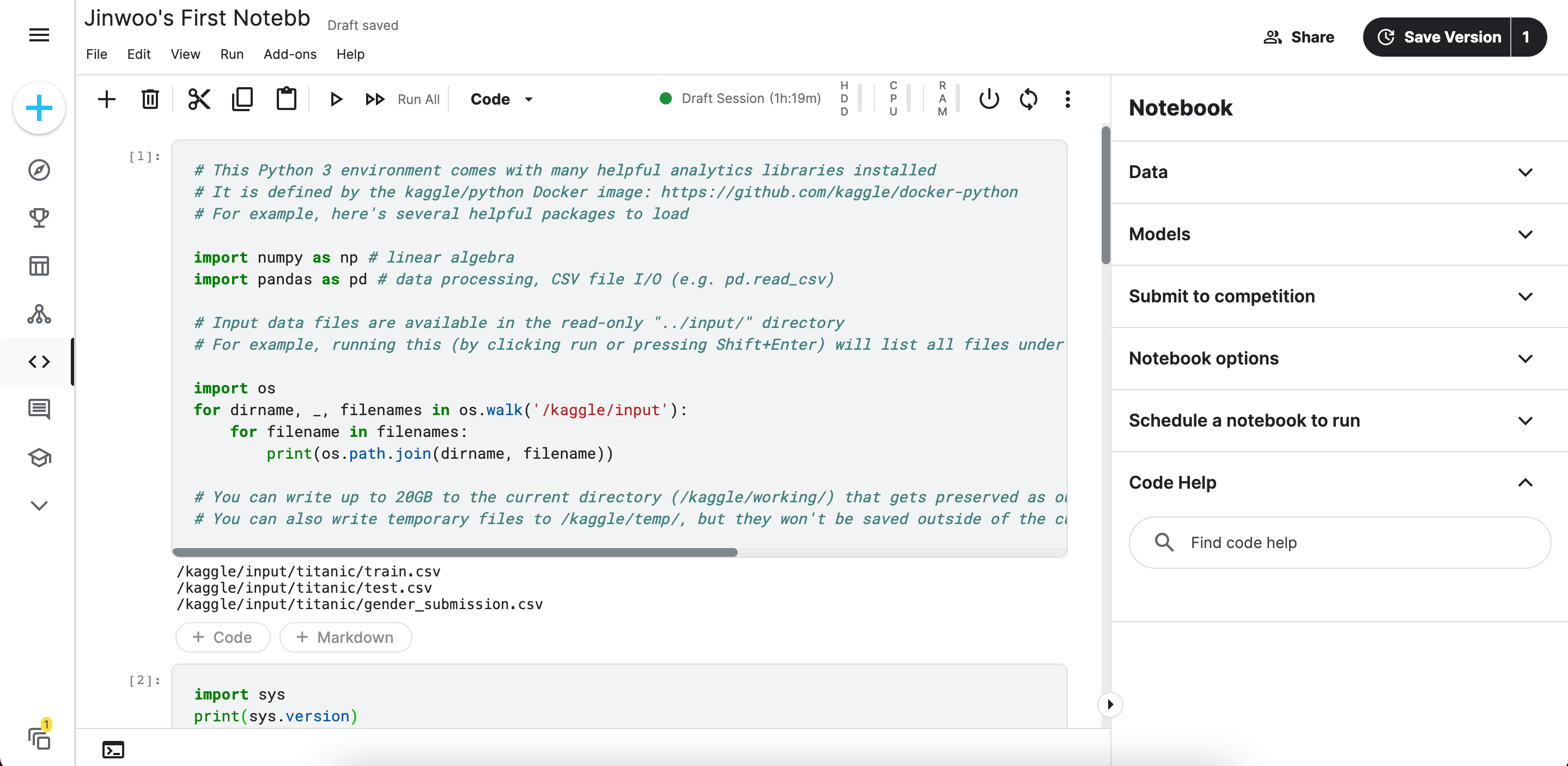Expand the Models section
Image resolution: width=1568 pixels, height=766 pixels.
(1339, 234)
